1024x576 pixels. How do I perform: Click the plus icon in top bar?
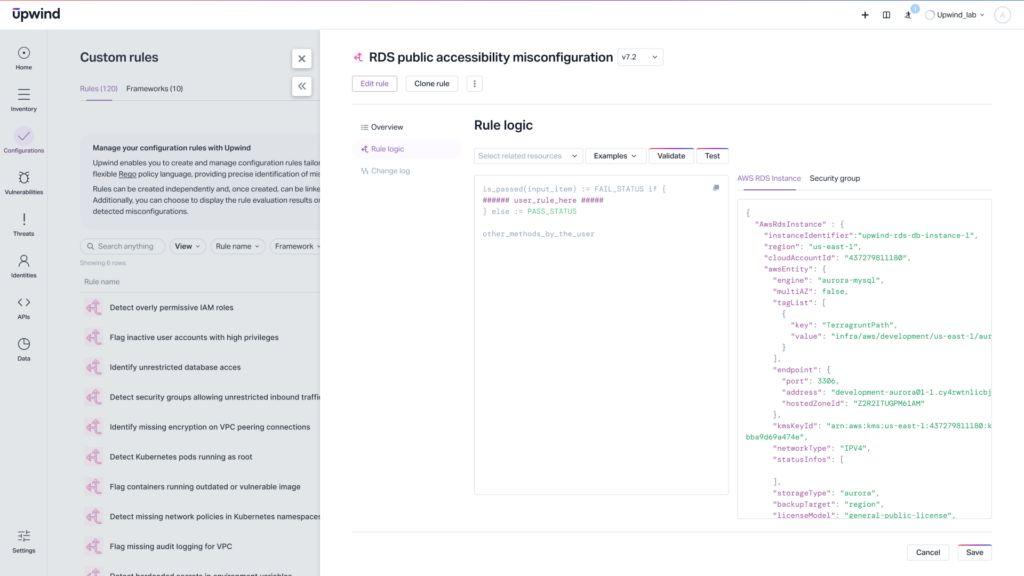pos(865,15)
